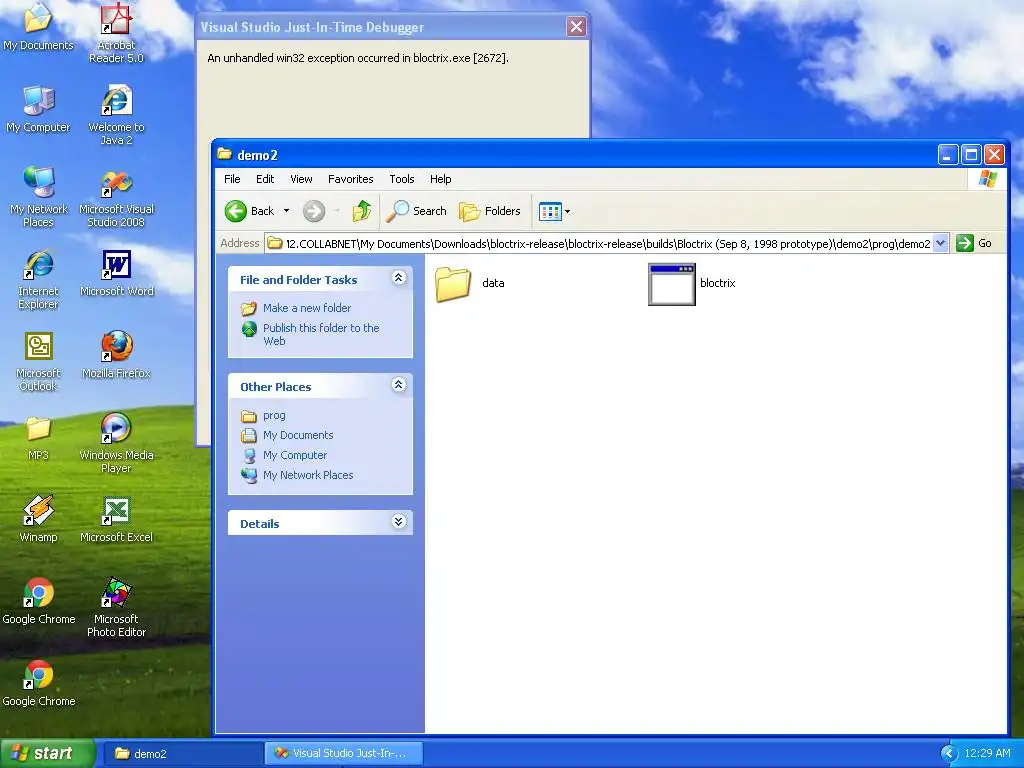Open the View menu

pos(301,179)
